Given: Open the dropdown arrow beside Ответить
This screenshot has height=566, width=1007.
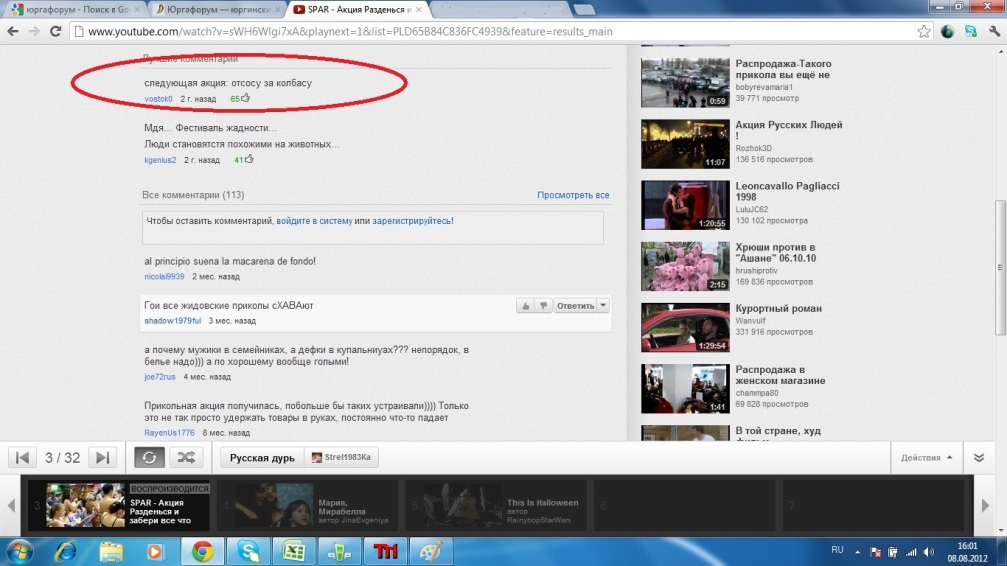Looking at the screenshot, I should pyautogui.click(x=603, y=306).
